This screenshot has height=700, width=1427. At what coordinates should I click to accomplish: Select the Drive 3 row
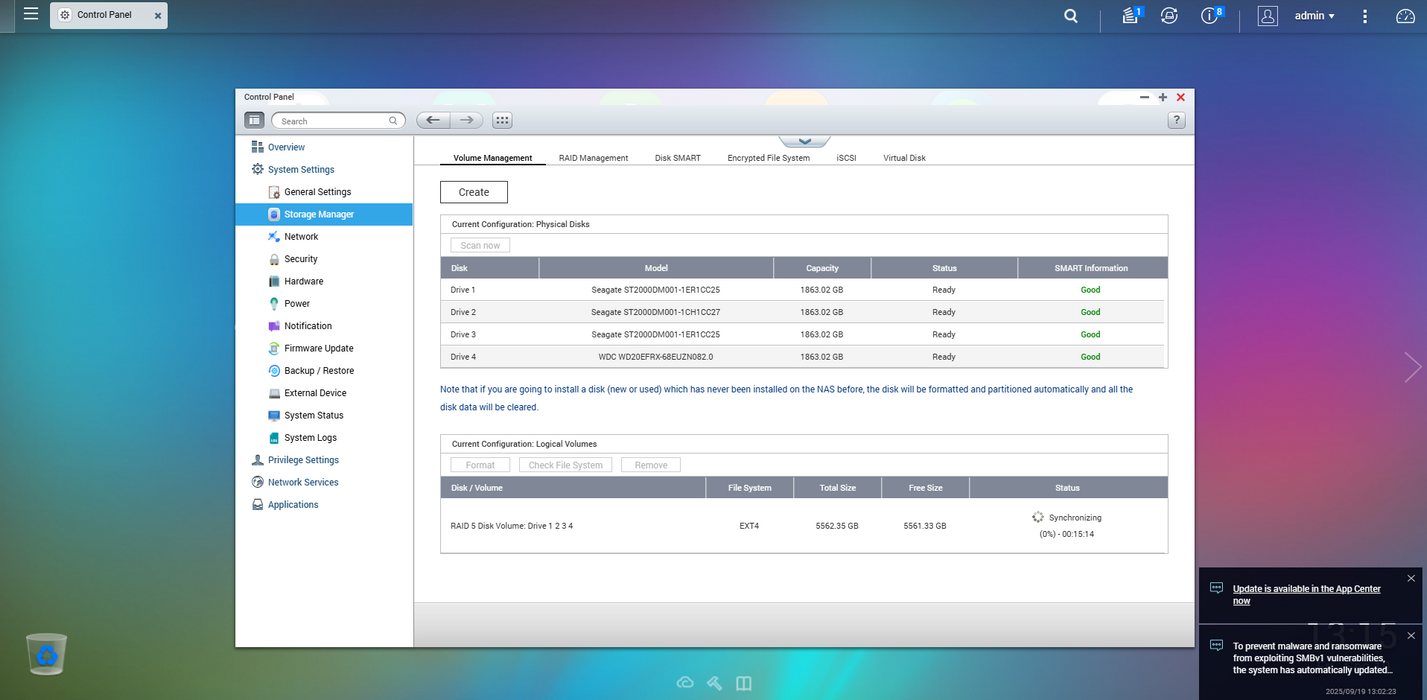[802, 334]
